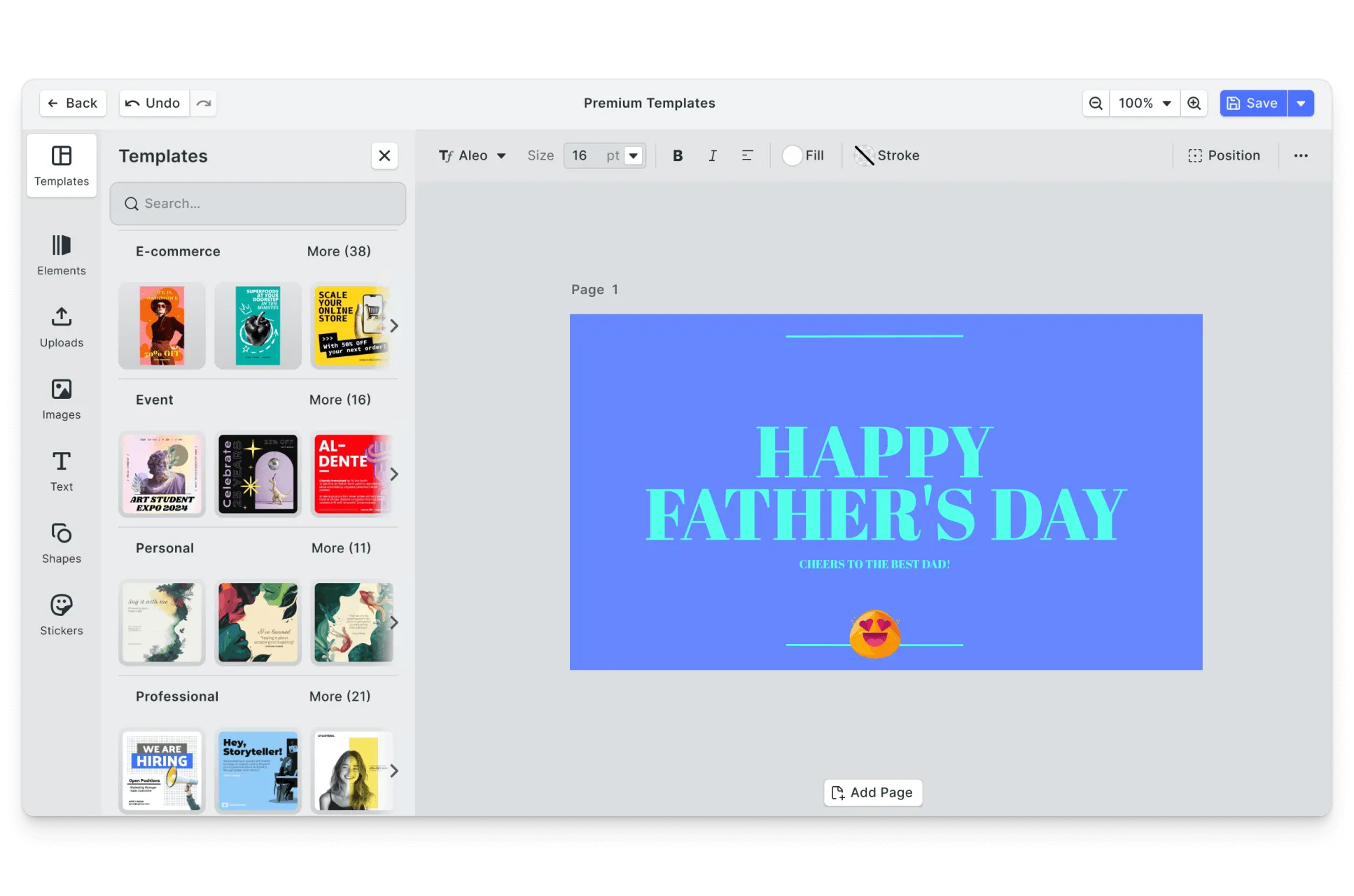Click the font size value 16

pyautogui.click(x=580, y=155)
